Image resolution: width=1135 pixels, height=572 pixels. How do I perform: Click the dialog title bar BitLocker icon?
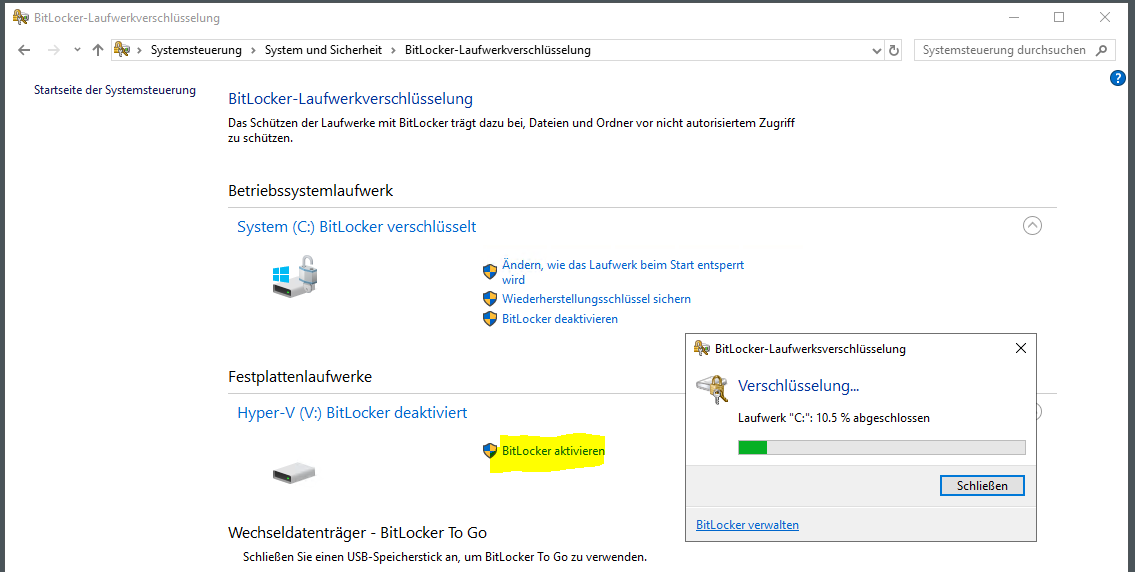click(x=701, y=348)
